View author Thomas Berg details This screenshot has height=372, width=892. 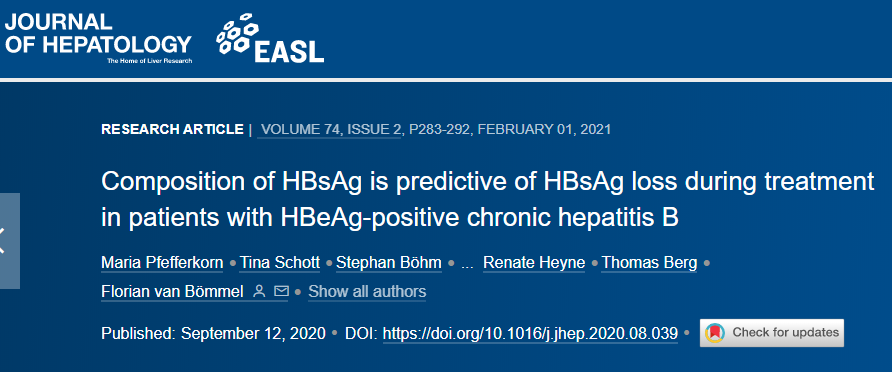tap(649, 263)
